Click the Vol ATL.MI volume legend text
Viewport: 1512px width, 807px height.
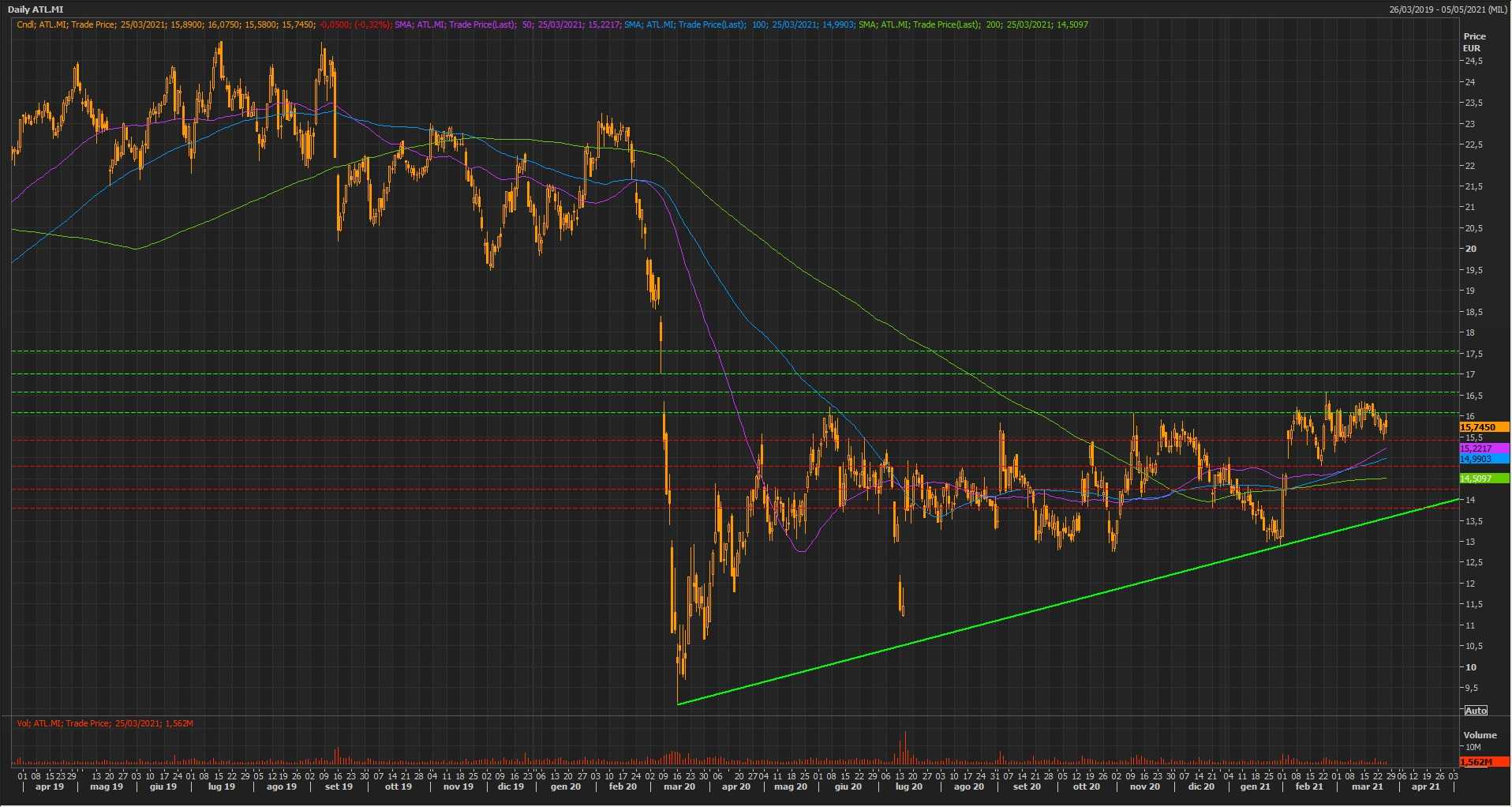point(105,723)
